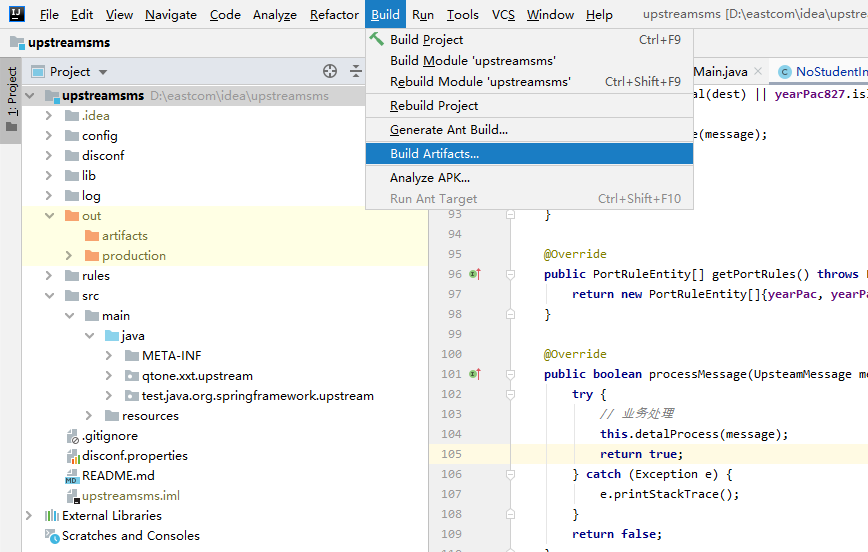This screenshot has height=552, width=868.
Task: Expand the .idea folder
Action: click(49, 116)
